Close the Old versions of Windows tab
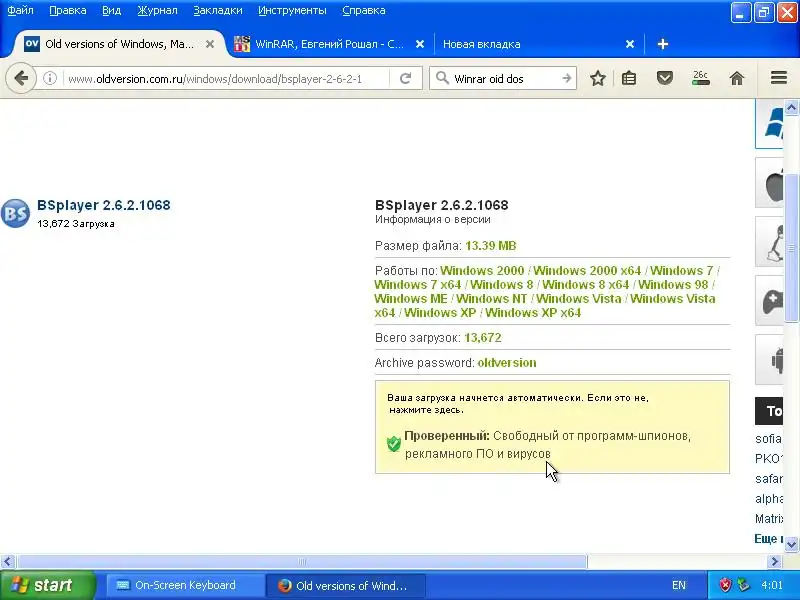Image resolution: width=800 pixels, height=600 pixels. tap(210, 44)
